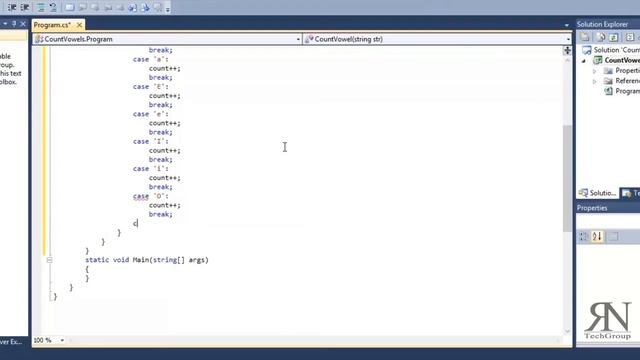
Task: Click Show All Files icon in Solution Explorer
Action: [600, 38]
